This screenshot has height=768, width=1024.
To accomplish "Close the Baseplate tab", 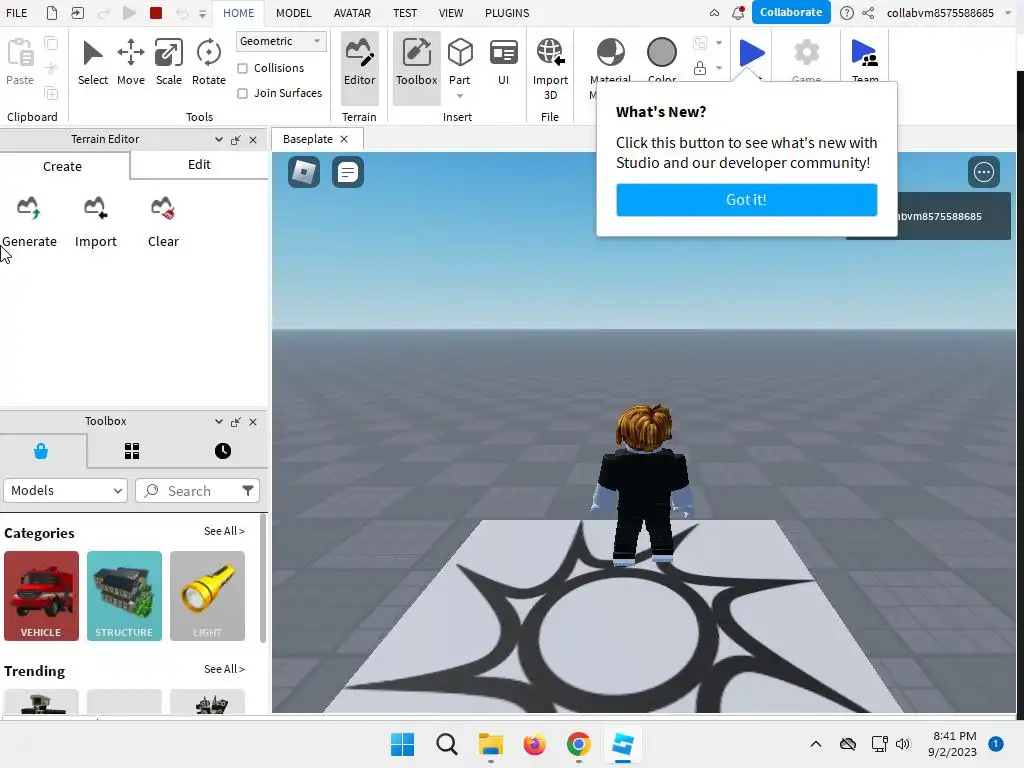I will click(344, 139).
